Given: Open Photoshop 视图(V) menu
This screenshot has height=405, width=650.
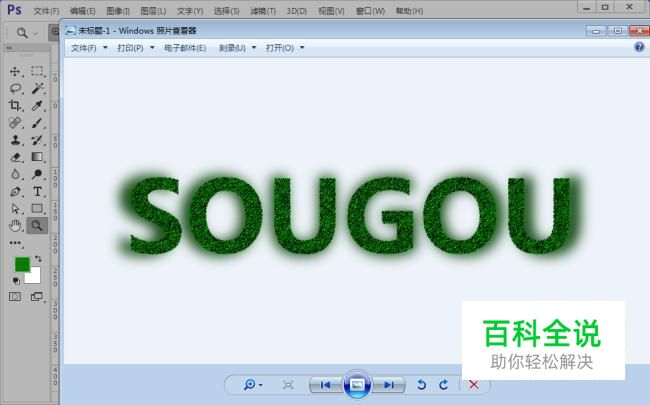Looking at the screenshot, I should [x=331, y=11].
